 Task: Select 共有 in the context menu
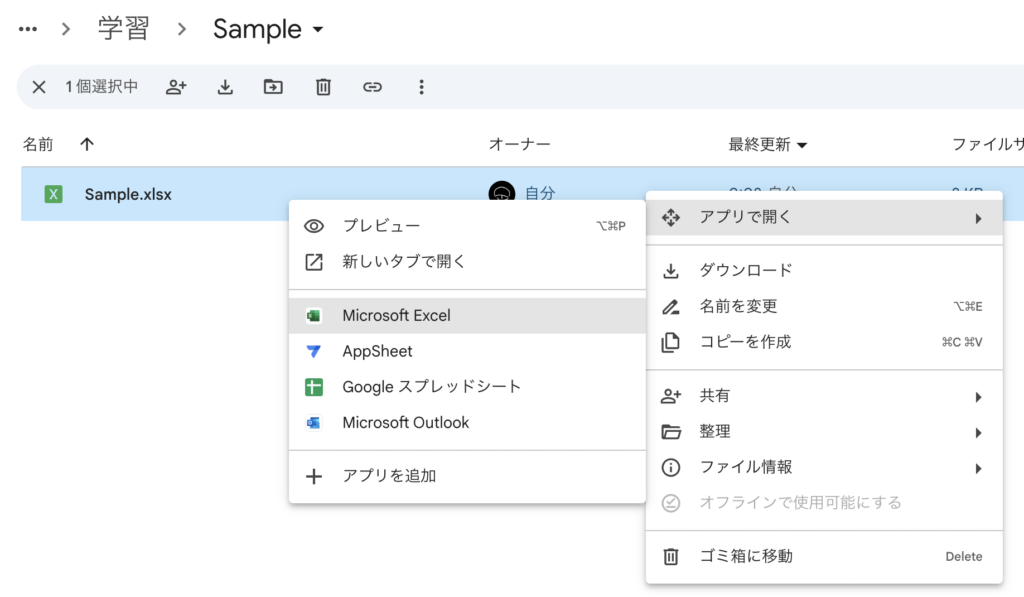[824, 395]
